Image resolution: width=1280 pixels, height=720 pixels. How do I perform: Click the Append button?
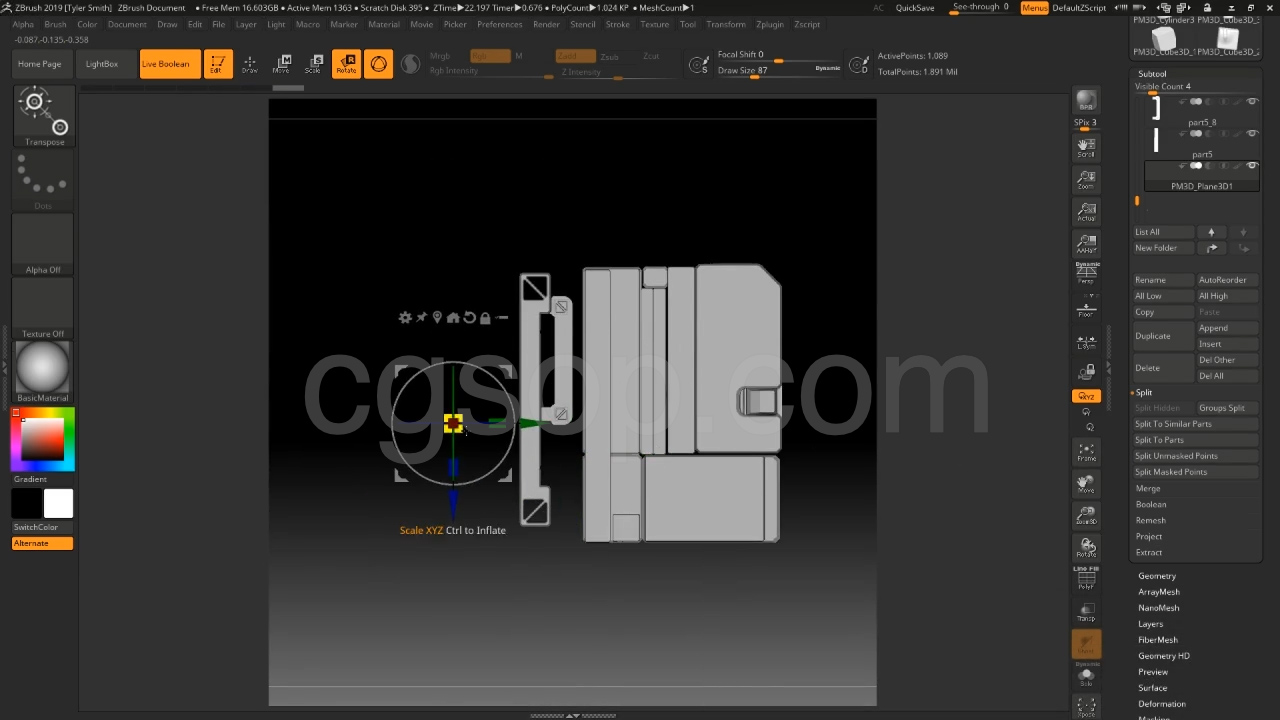(1227, 328)
